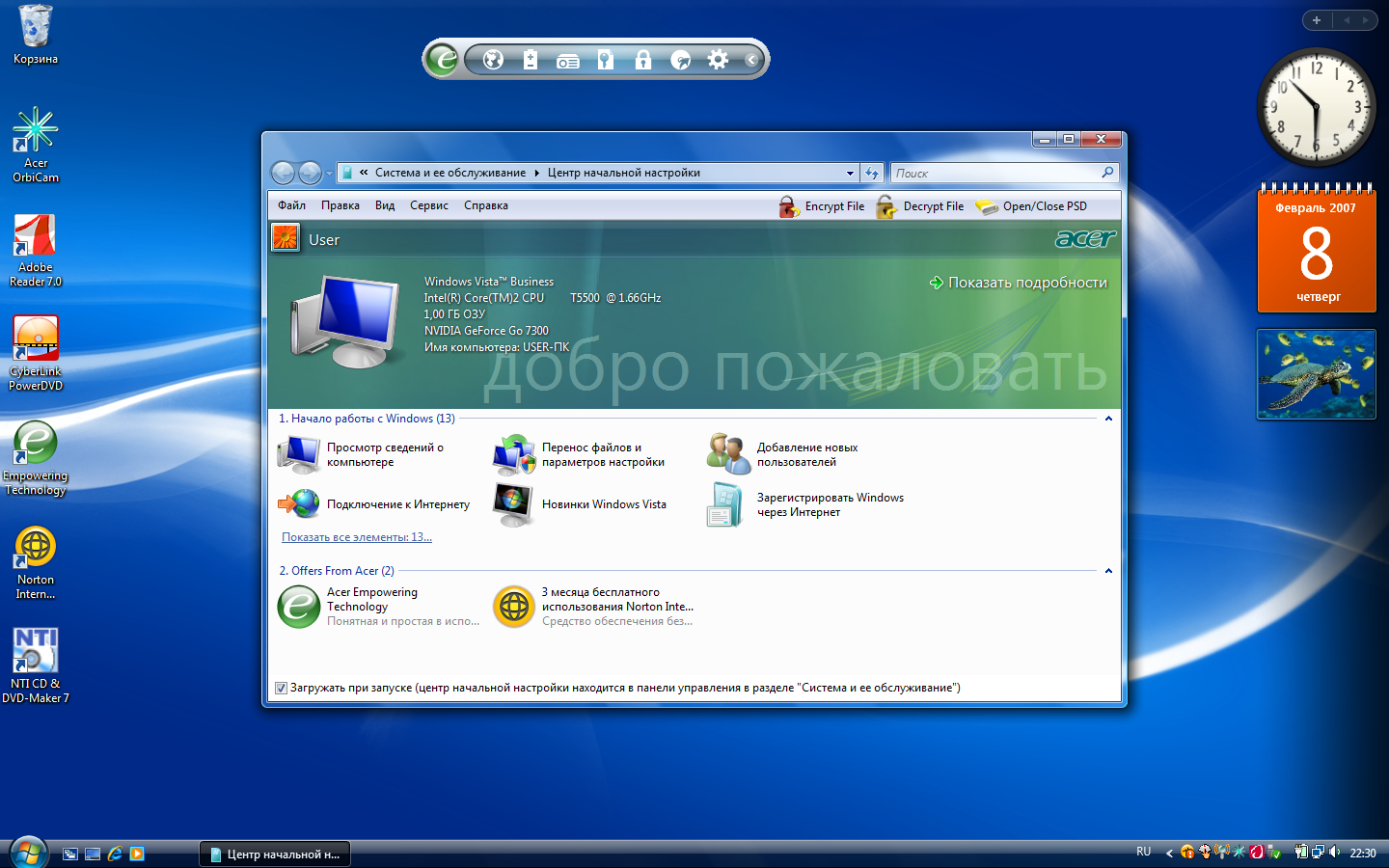The height and width of the screenshot is (868, 1389).
Task: Click the 22:30 system clock
Action: point(1363,854)
